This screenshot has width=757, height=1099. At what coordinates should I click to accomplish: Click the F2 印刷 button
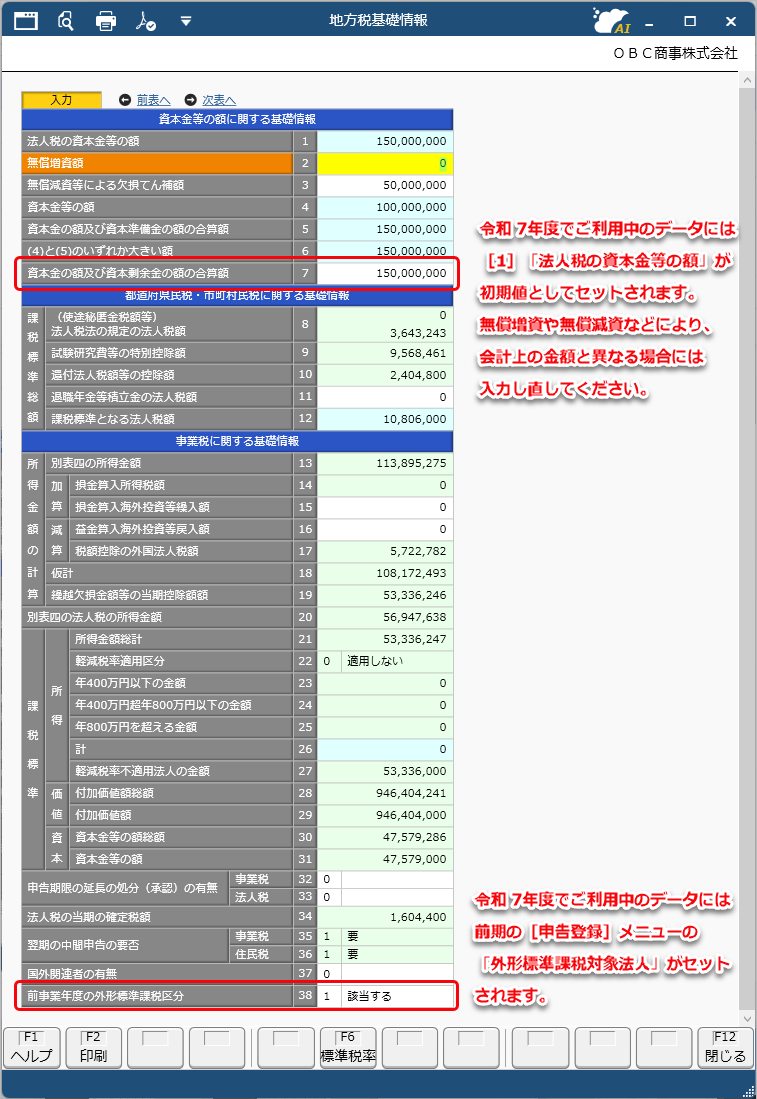(x=93, y=1047)
